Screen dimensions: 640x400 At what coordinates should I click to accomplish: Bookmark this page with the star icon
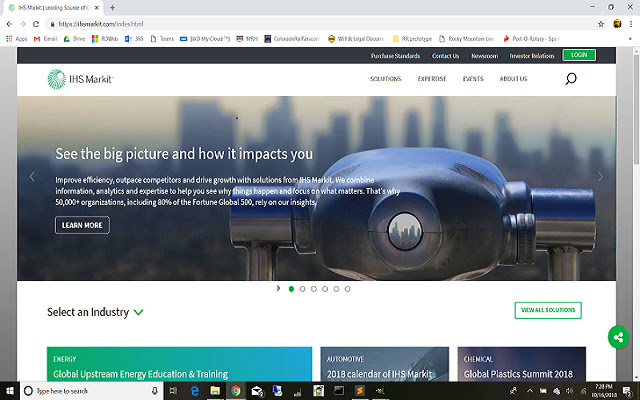coord(601,24)
